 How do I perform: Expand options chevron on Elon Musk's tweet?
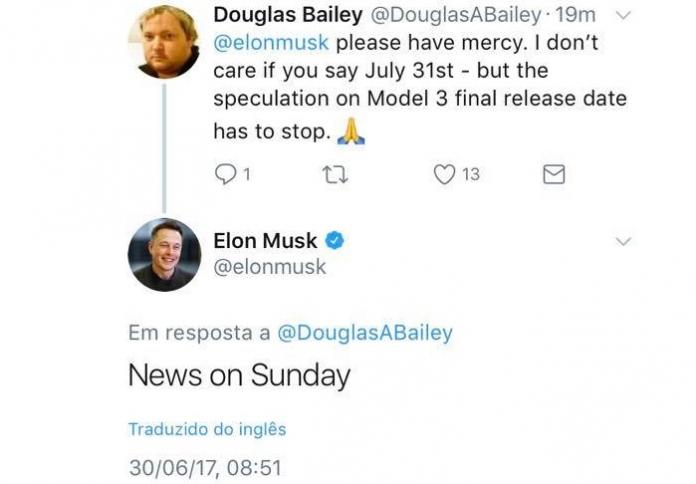pos(622,241)
